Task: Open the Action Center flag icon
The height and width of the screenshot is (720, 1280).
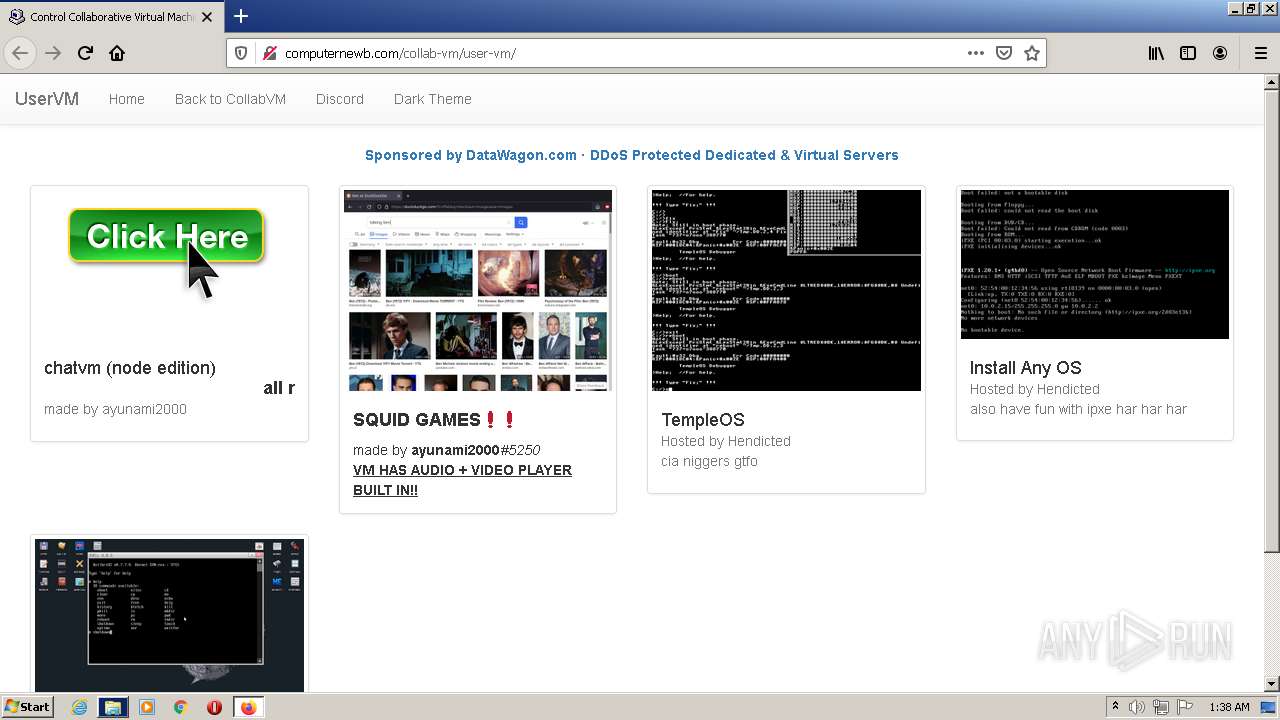Action: tap(1186, 707)
